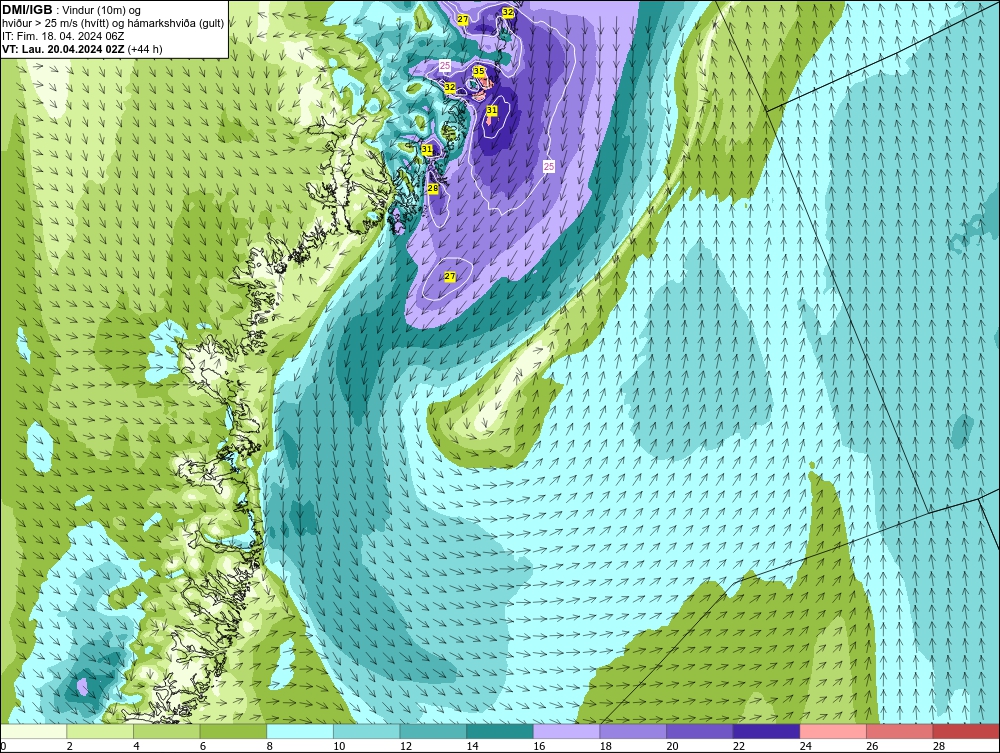Click the legend scale number 20

[672, 746]
